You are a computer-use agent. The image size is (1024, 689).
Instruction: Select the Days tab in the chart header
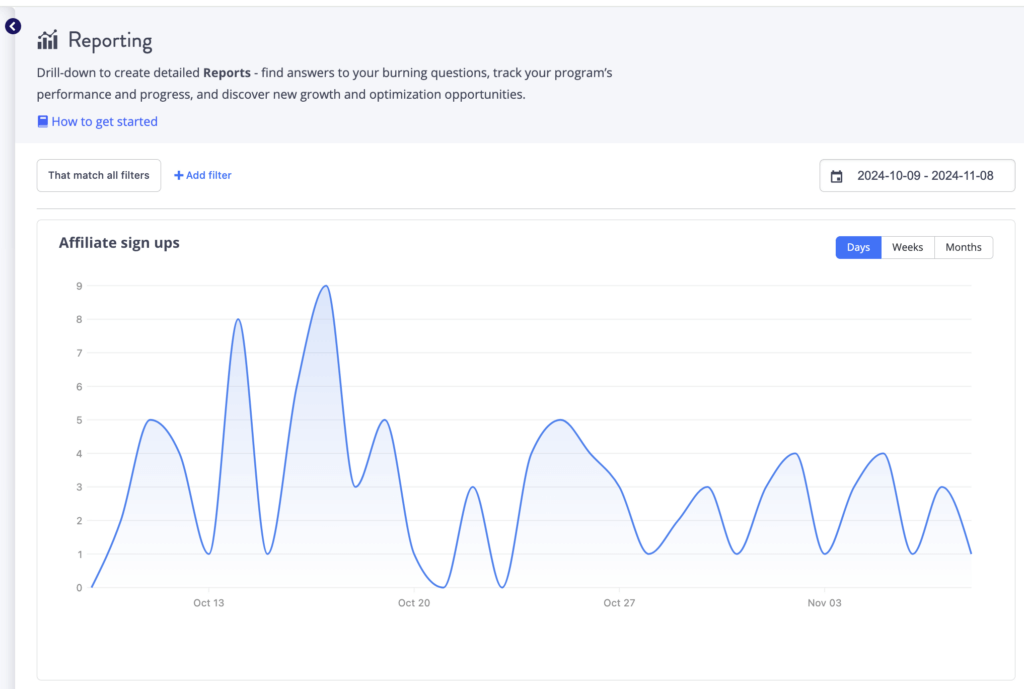coord(858,247)
